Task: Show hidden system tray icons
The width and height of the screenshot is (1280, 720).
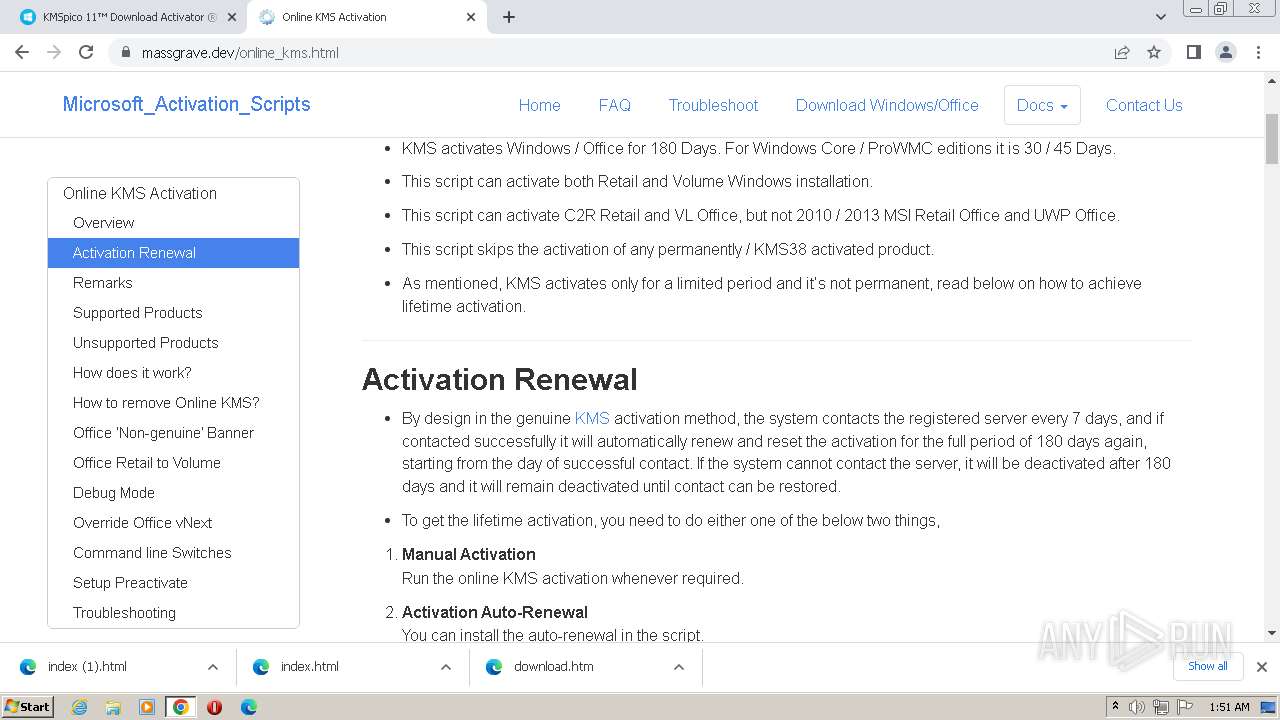Action: point(1116,707)
